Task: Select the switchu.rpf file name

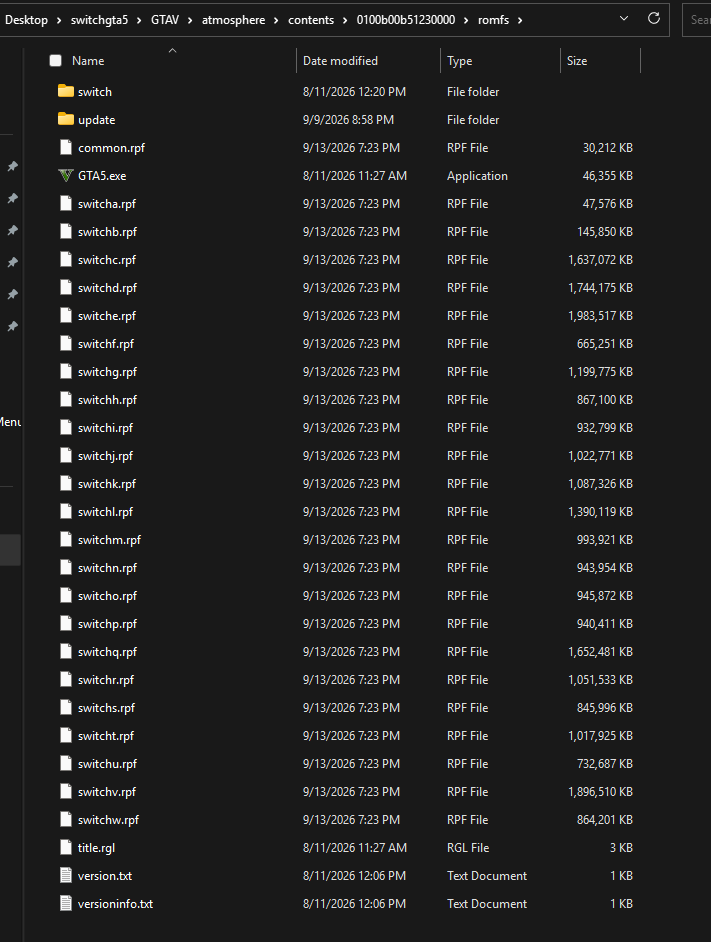Action: (107, 764)
